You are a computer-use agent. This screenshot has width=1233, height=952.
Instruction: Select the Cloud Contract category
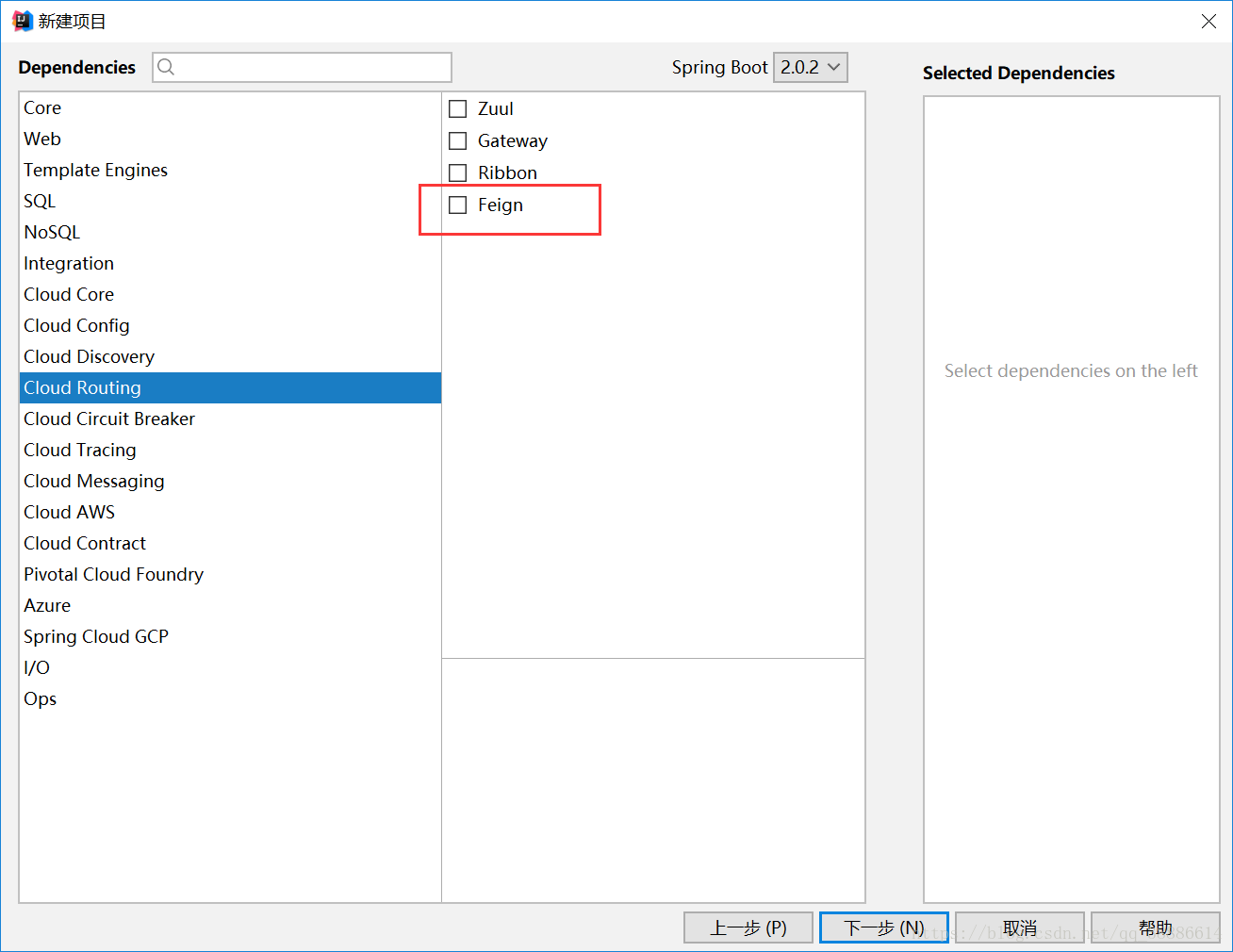(230, 543)
